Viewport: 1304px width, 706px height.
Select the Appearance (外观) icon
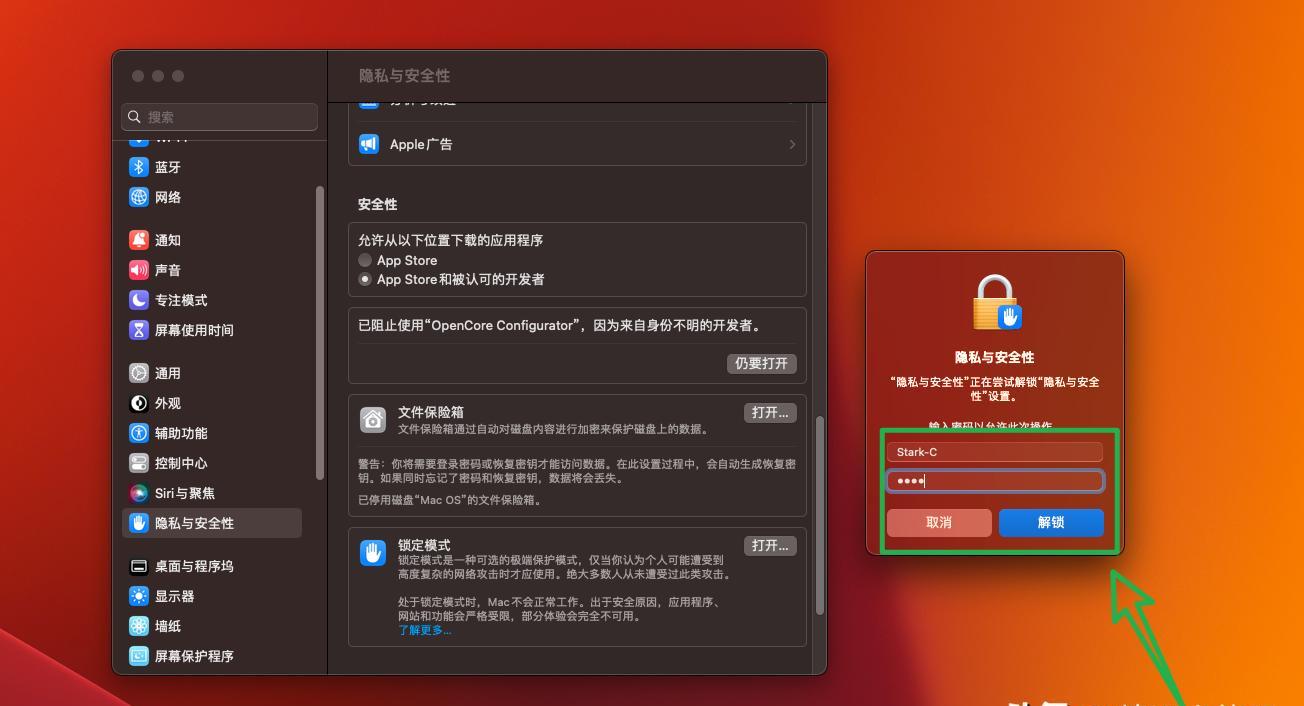coord(139,403)
